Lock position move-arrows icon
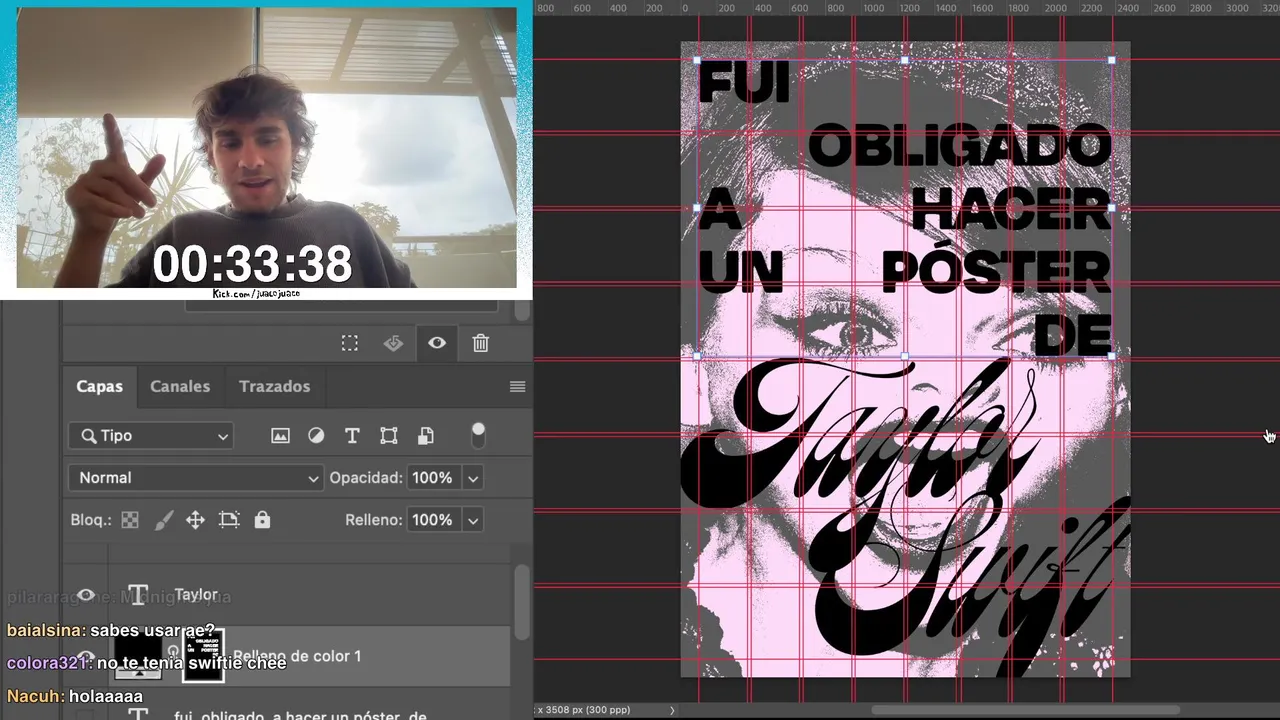Image resolution: width=1280 pixels, height=720 pixels. (x=196, y=520)
